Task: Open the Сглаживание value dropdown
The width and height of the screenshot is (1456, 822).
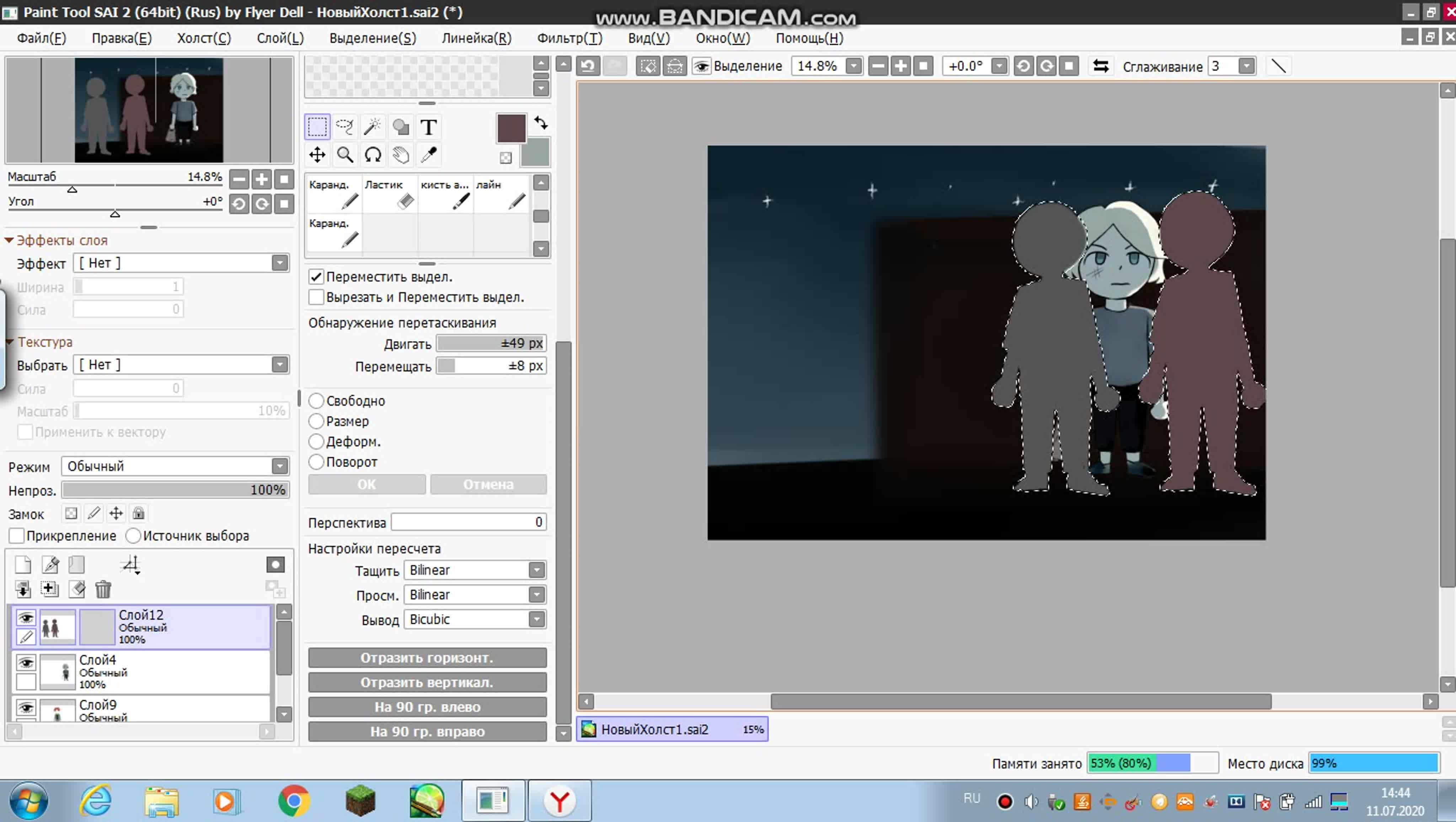Action: click(x=1246, y=66)
